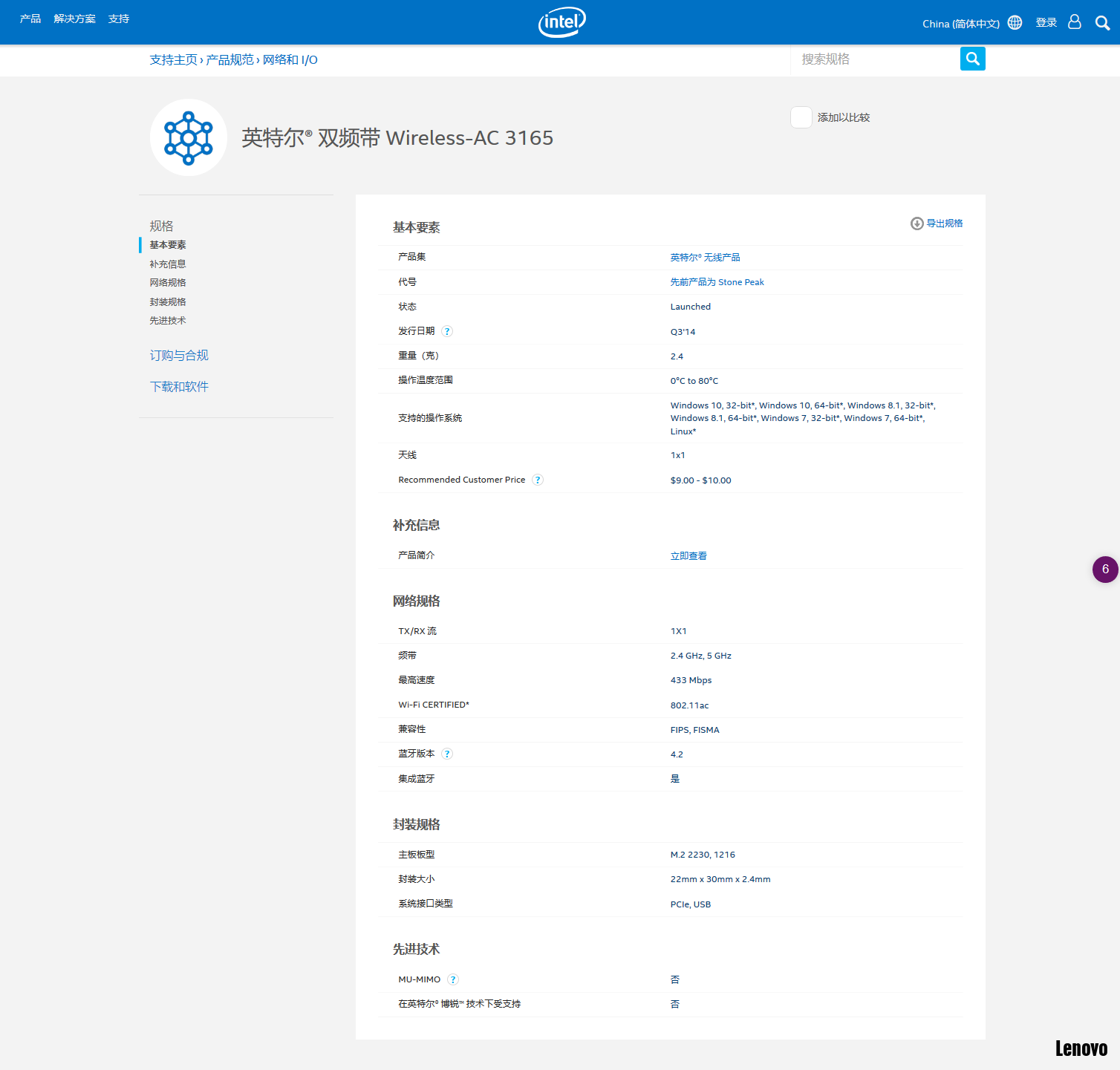
Task: Select 补充信息 in the sidebar
Action: click(168, 264)
